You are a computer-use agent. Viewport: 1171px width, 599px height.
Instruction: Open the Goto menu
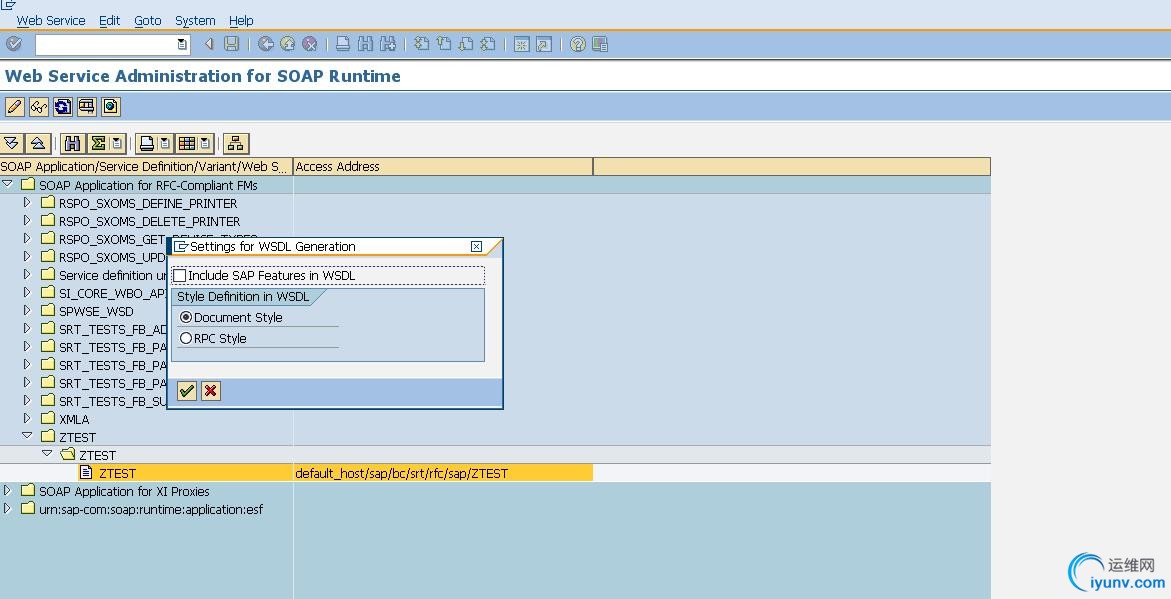pos(148,21)
